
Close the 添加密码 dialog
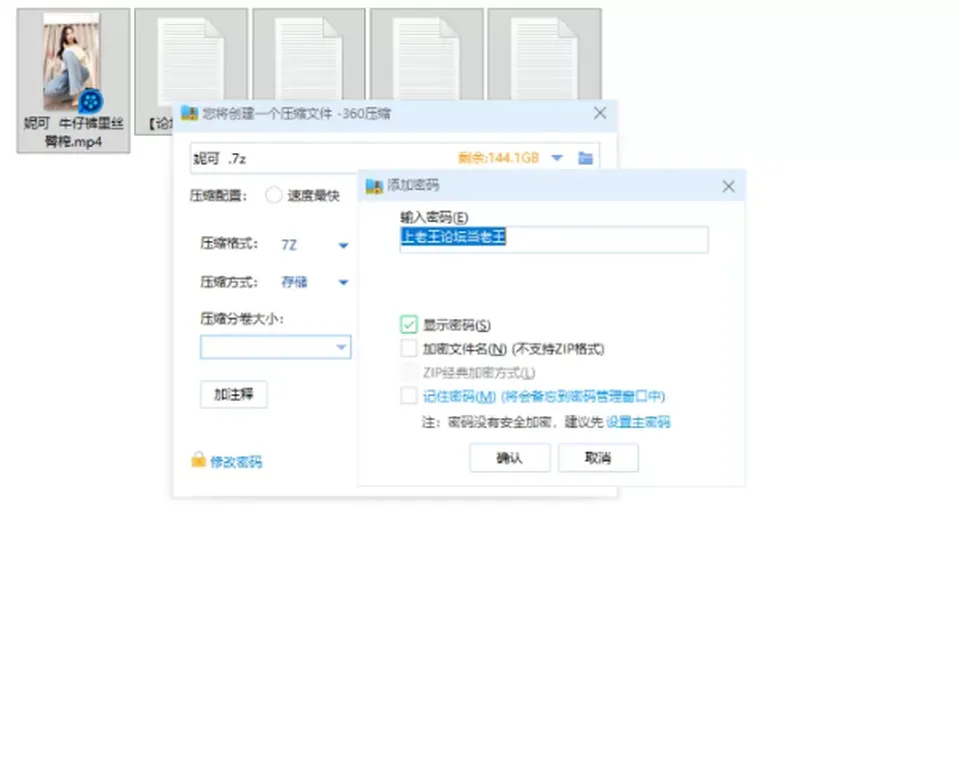(728, 186)
